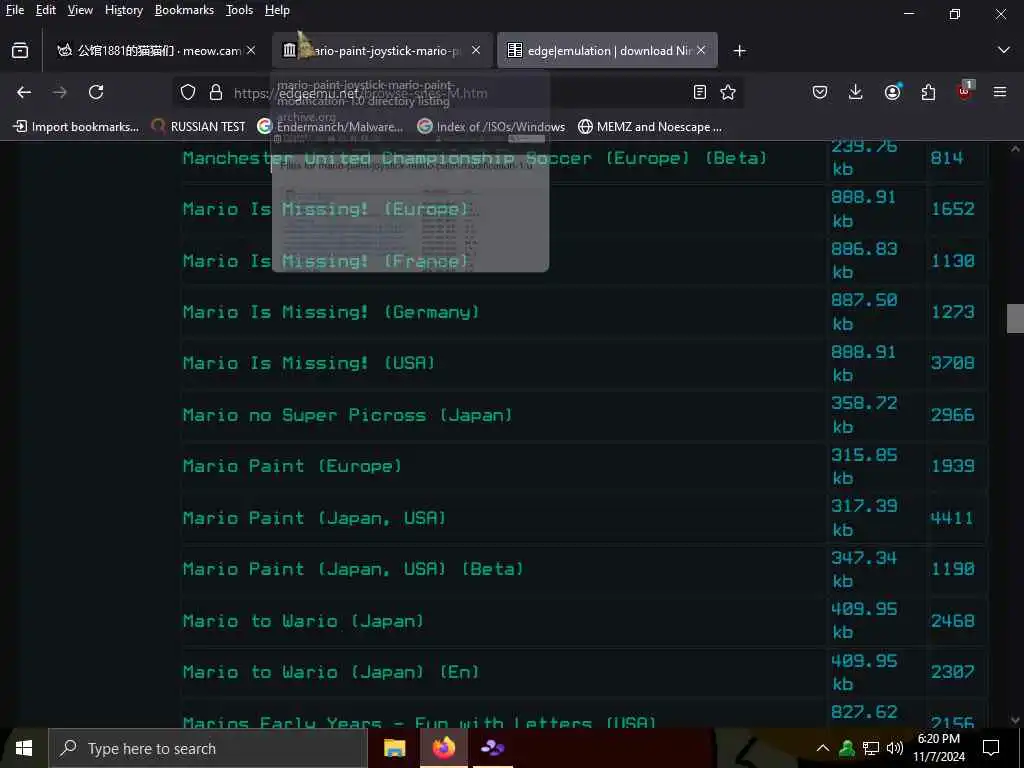
Task: Open the network tray icon
Action: 871,748
